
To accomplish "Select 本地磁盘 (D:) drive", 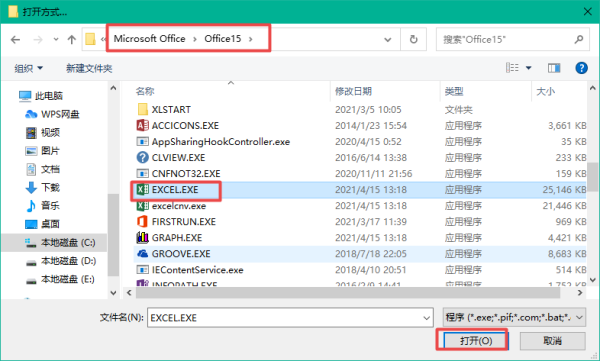I will [x=68, y=261].
